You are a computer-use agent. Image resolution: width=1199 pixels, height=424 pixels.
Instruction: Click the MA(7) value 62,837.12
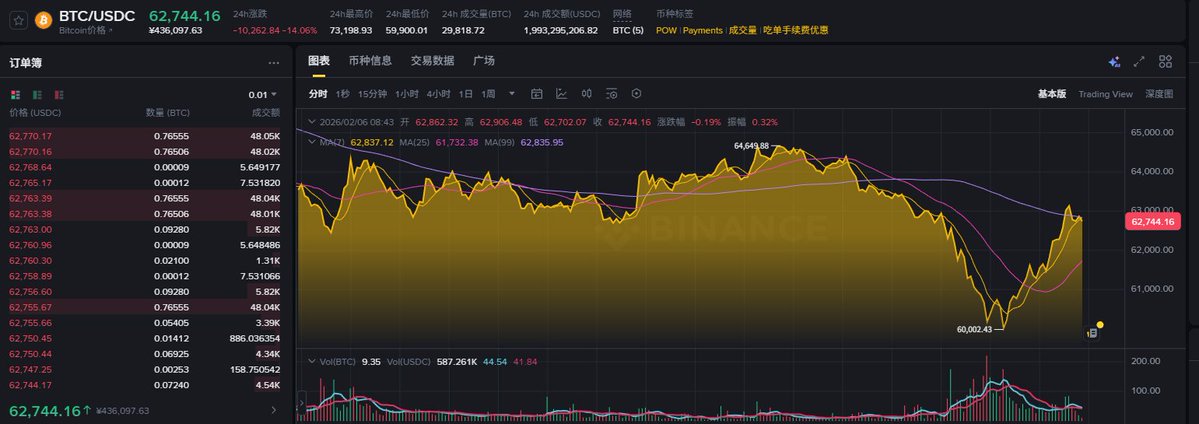[372, 142]
